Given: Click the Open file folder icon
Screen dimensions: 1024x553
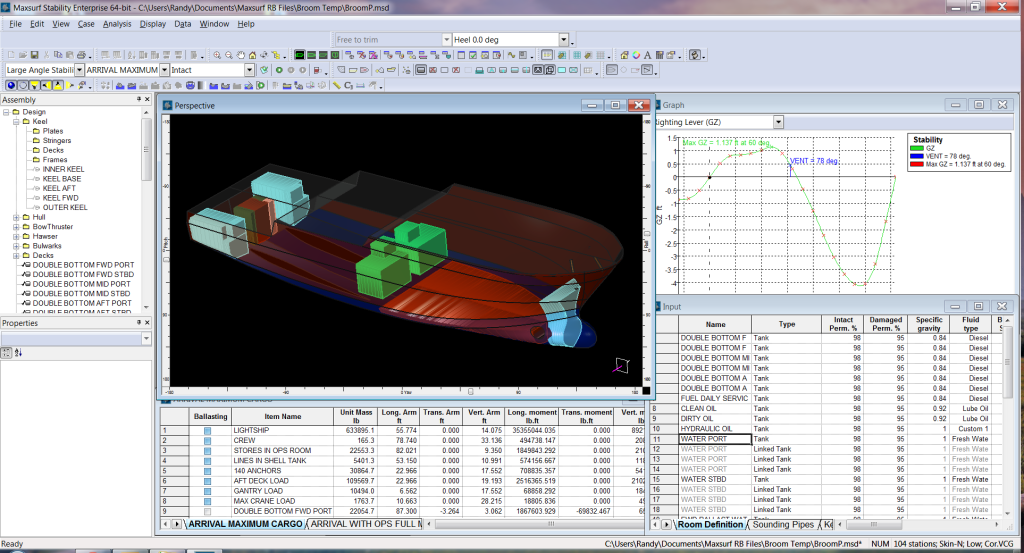Looking at the screenshot, I should (23, 55).
